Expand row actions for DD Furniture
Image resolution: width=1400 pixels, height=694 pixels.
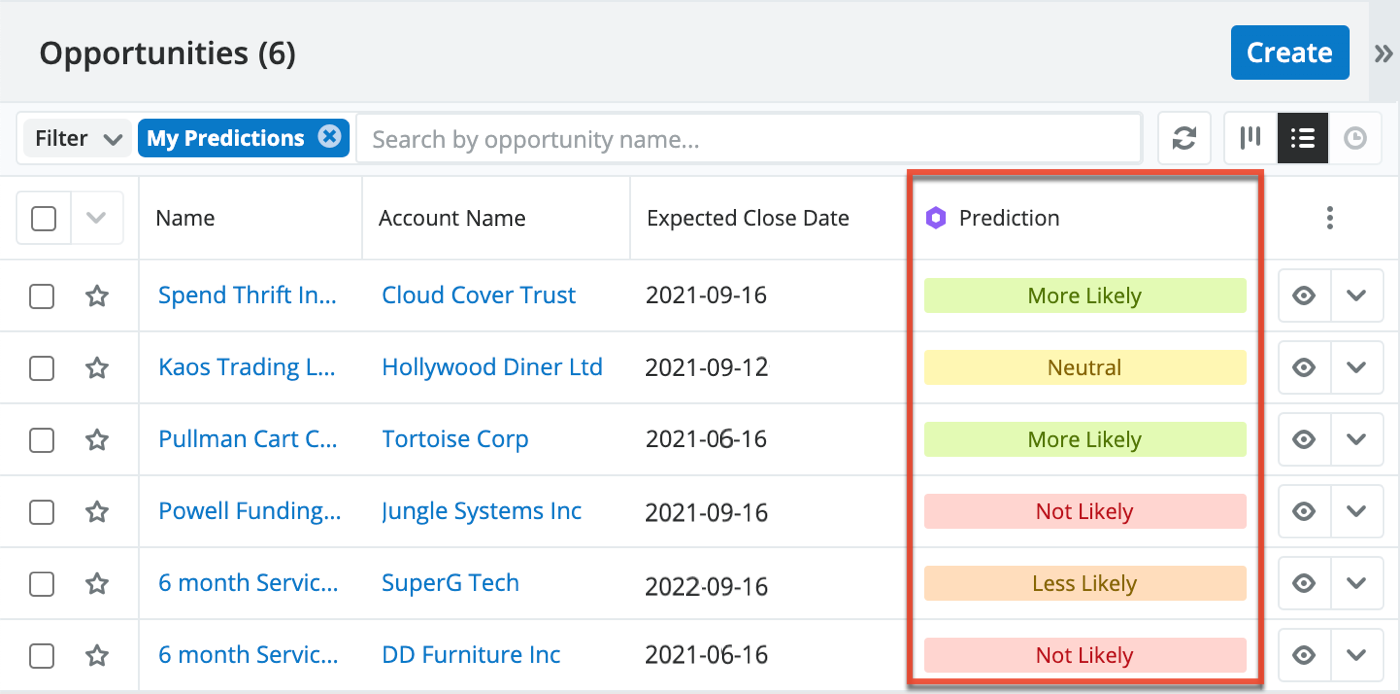point(1357,656)
